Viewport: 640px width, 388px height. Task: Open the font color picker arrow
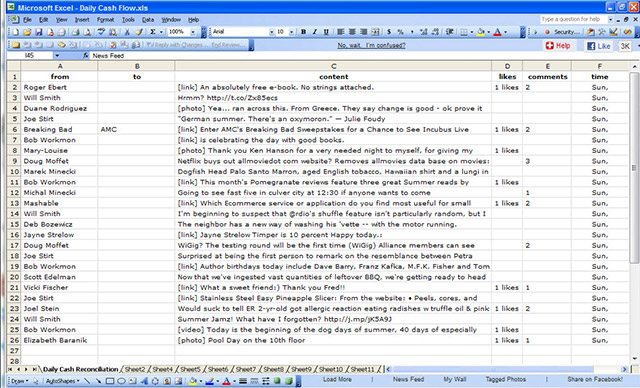[506, 32]
